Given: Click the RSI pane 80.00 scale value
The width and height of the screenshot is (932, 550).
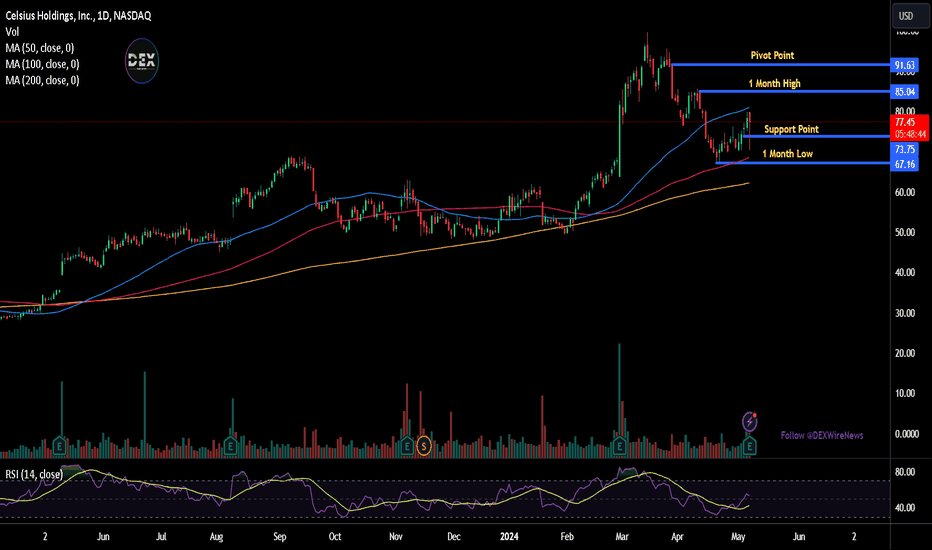Looking at the screenshot, I should (x=905, y=472).
